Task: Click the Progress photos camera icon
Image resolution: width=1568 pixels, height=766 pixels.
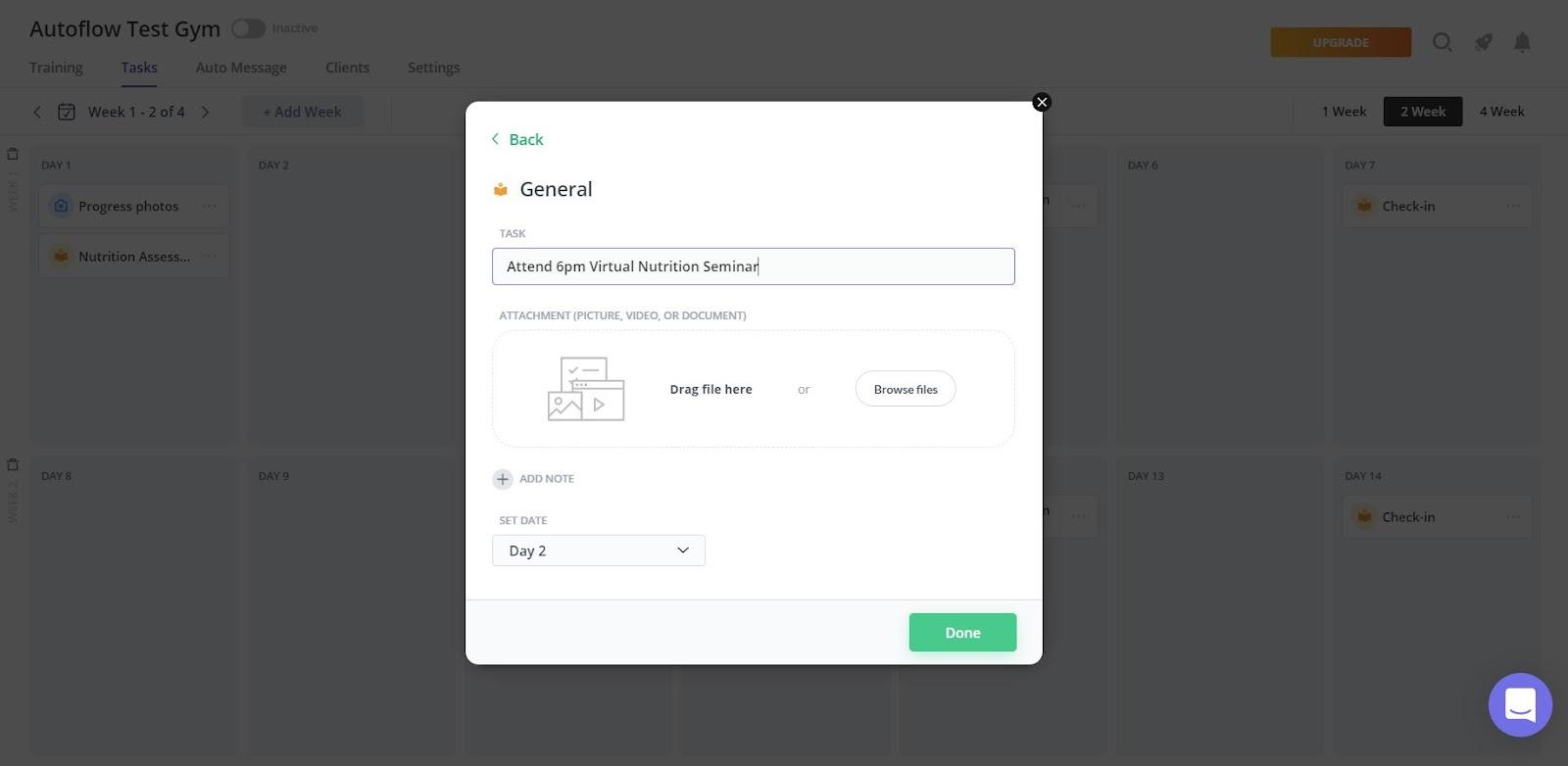Action: click(61, 206)
